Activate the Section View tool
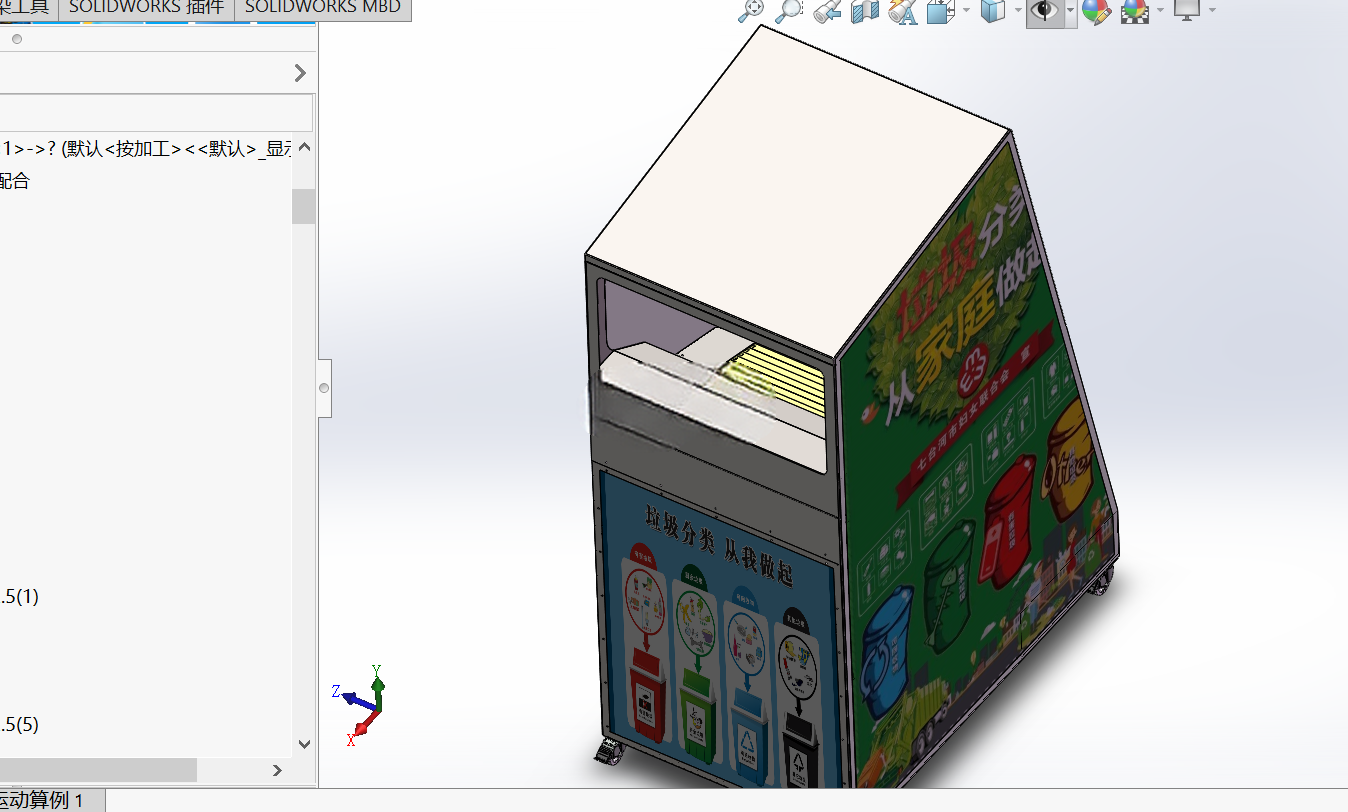Screen dimensions: 1348x812 [x=864, y=11]
